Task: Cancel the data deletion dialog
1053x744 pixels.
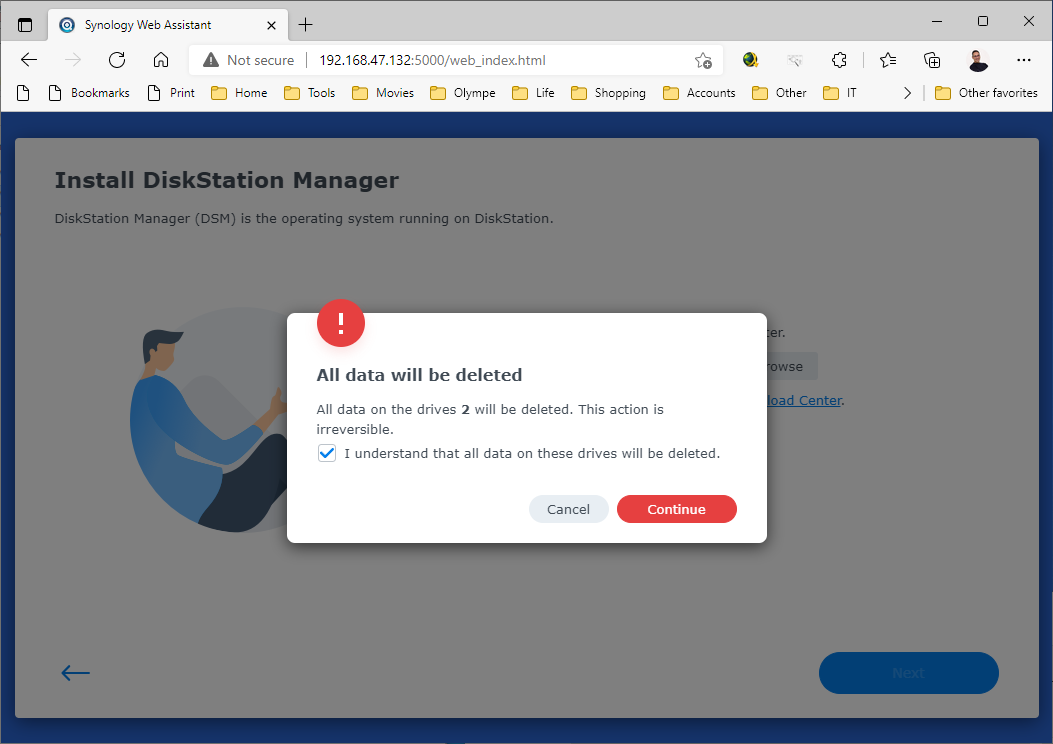Action: point(568,509)
